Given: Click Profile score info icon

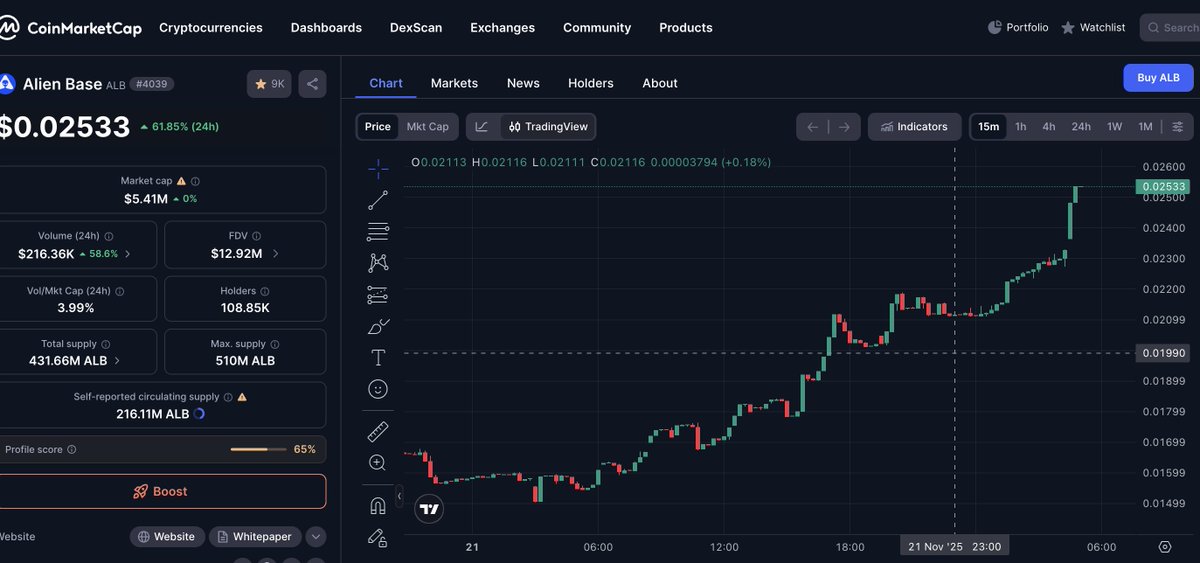Looking at the screenshot, I should [x=71, y=450].
